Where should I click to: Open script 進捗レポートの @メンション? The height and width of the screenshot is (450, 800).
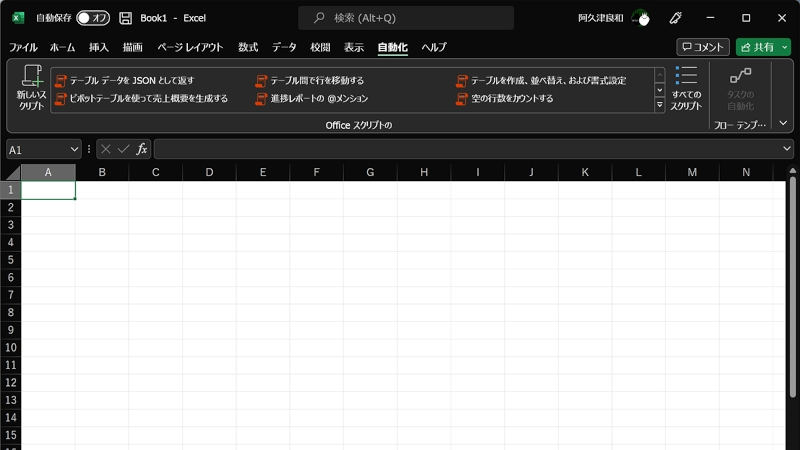tap(312, 98)
